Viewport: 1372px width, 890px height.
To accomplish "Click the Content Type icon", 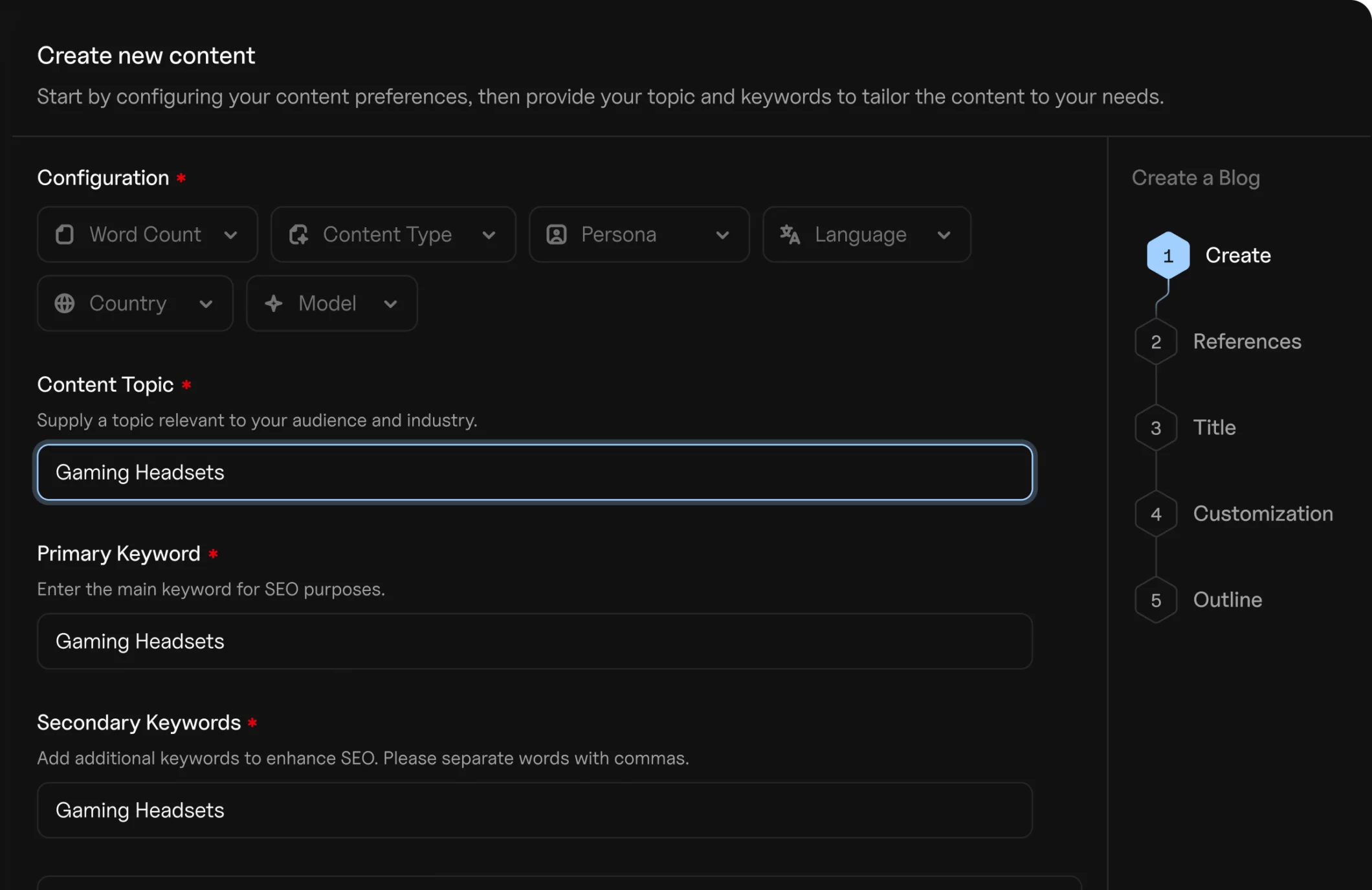I will (x=298, y=234).
